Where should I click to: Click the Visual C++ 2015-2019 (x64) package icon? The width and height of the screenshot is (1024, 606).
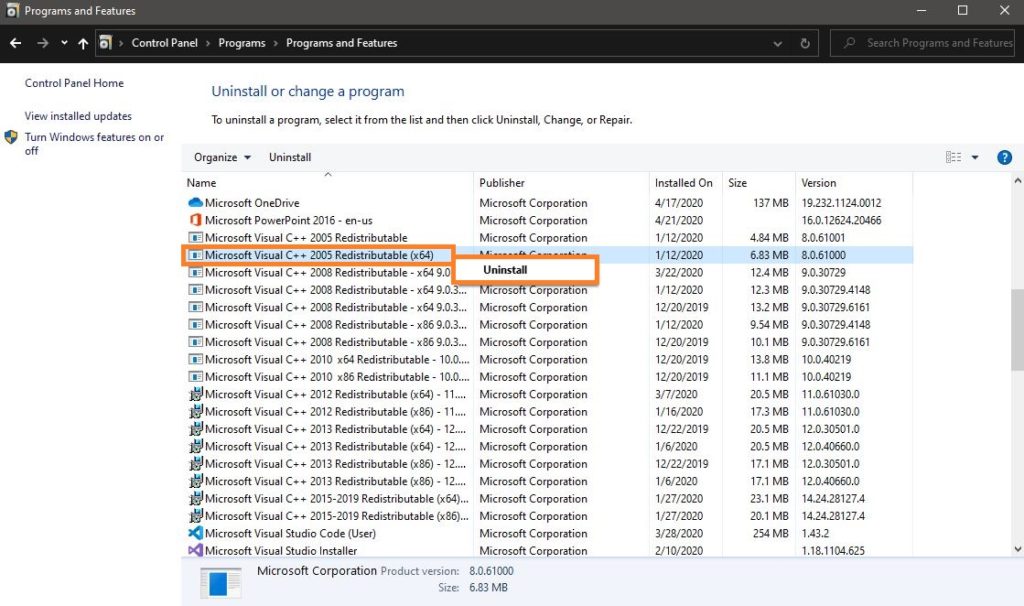click(195, 498)
